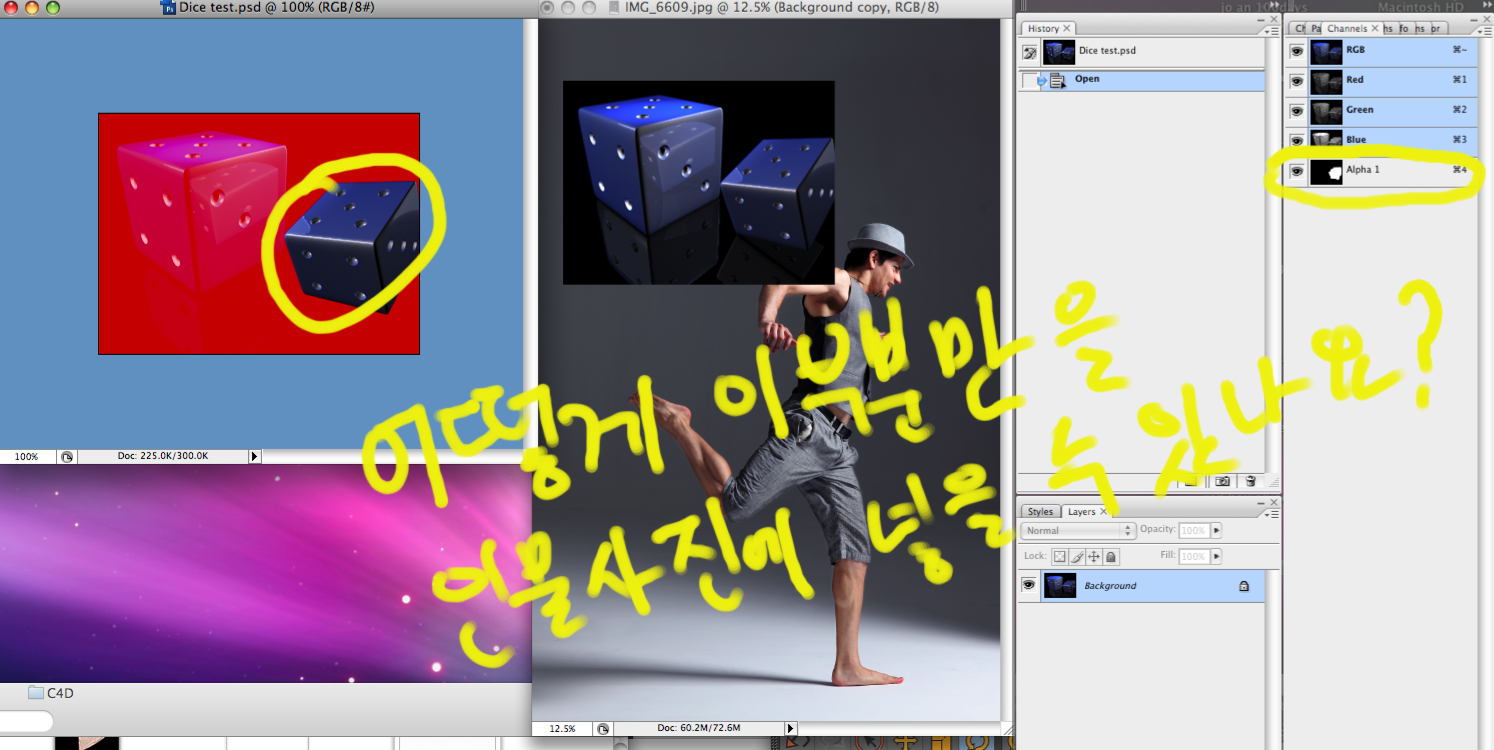Viewport: 1494px width, 750px height.
Task: Open status bar menu arrow in IMG_6609 window
Action: tap(791, 729)
